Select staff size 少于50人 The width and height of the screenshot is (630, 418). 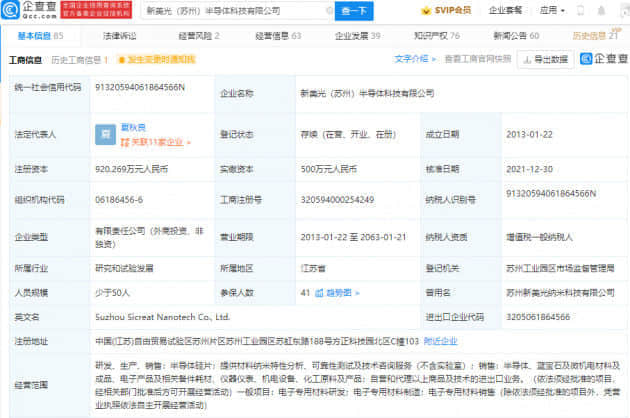tap(112, 293)
